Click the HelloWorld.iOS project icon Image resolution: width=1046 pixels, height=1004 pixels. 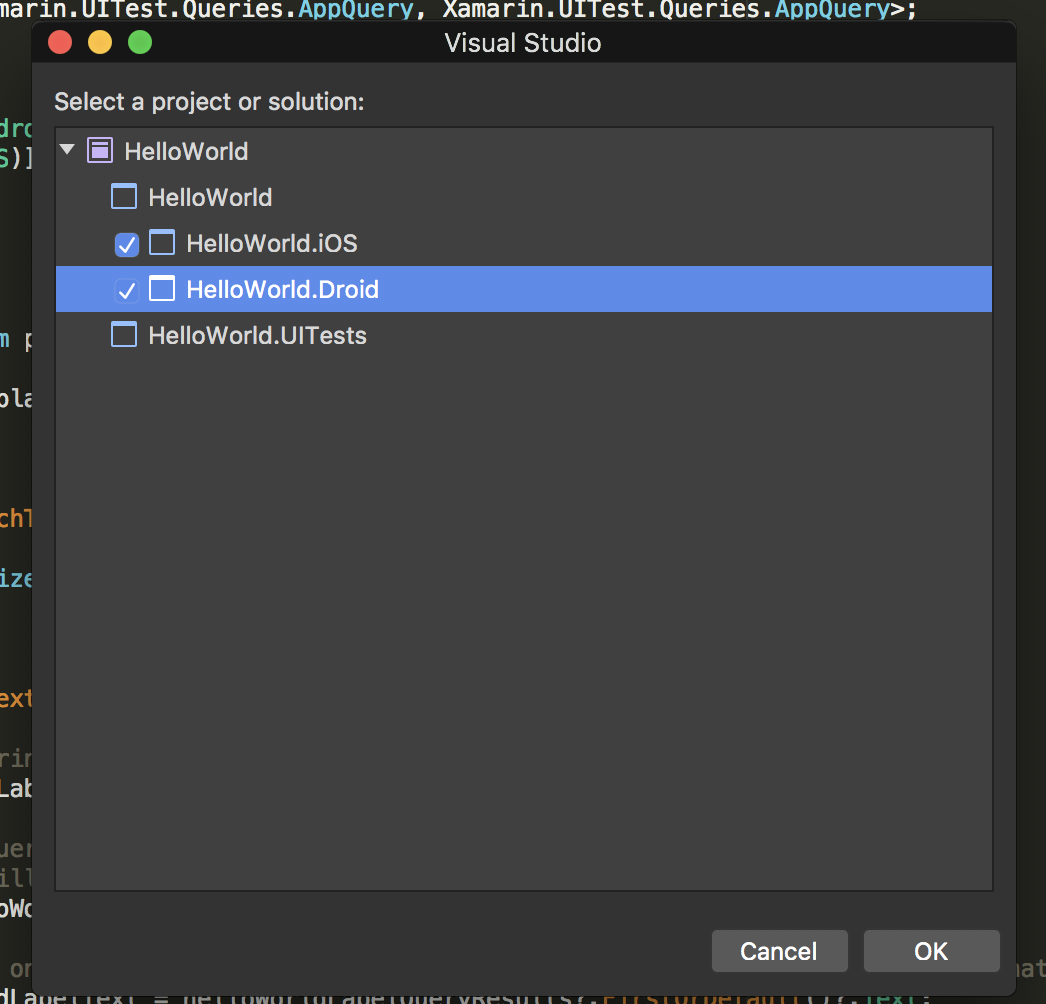(161, 243)
